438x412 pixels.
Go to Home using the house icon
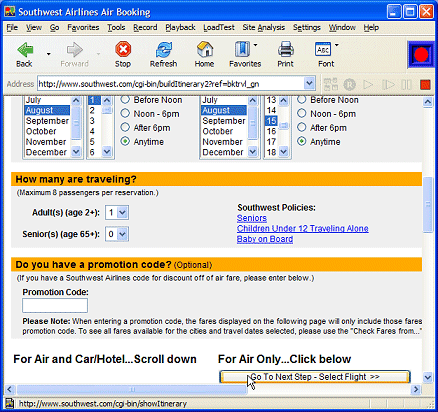click(205, 49)
